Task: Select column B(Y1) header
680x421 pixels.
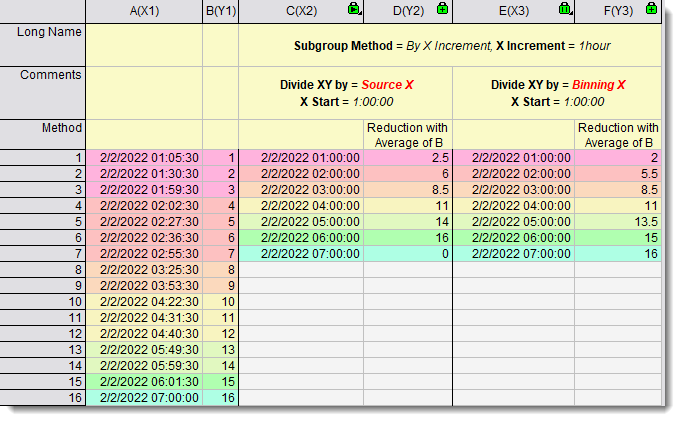Action: 220,11
